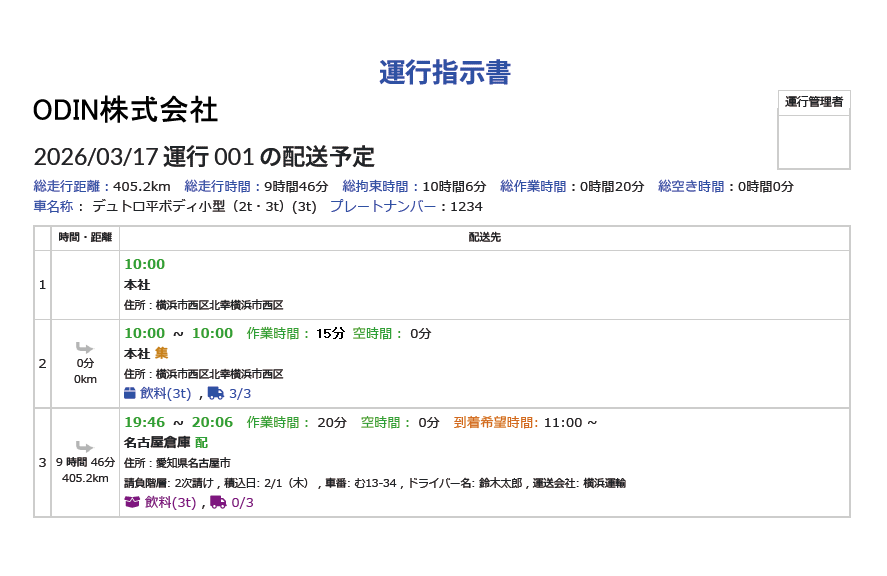Click the blue package icon beside 飲料(3t)
The image size is (887, 576).
pos(130,393)
